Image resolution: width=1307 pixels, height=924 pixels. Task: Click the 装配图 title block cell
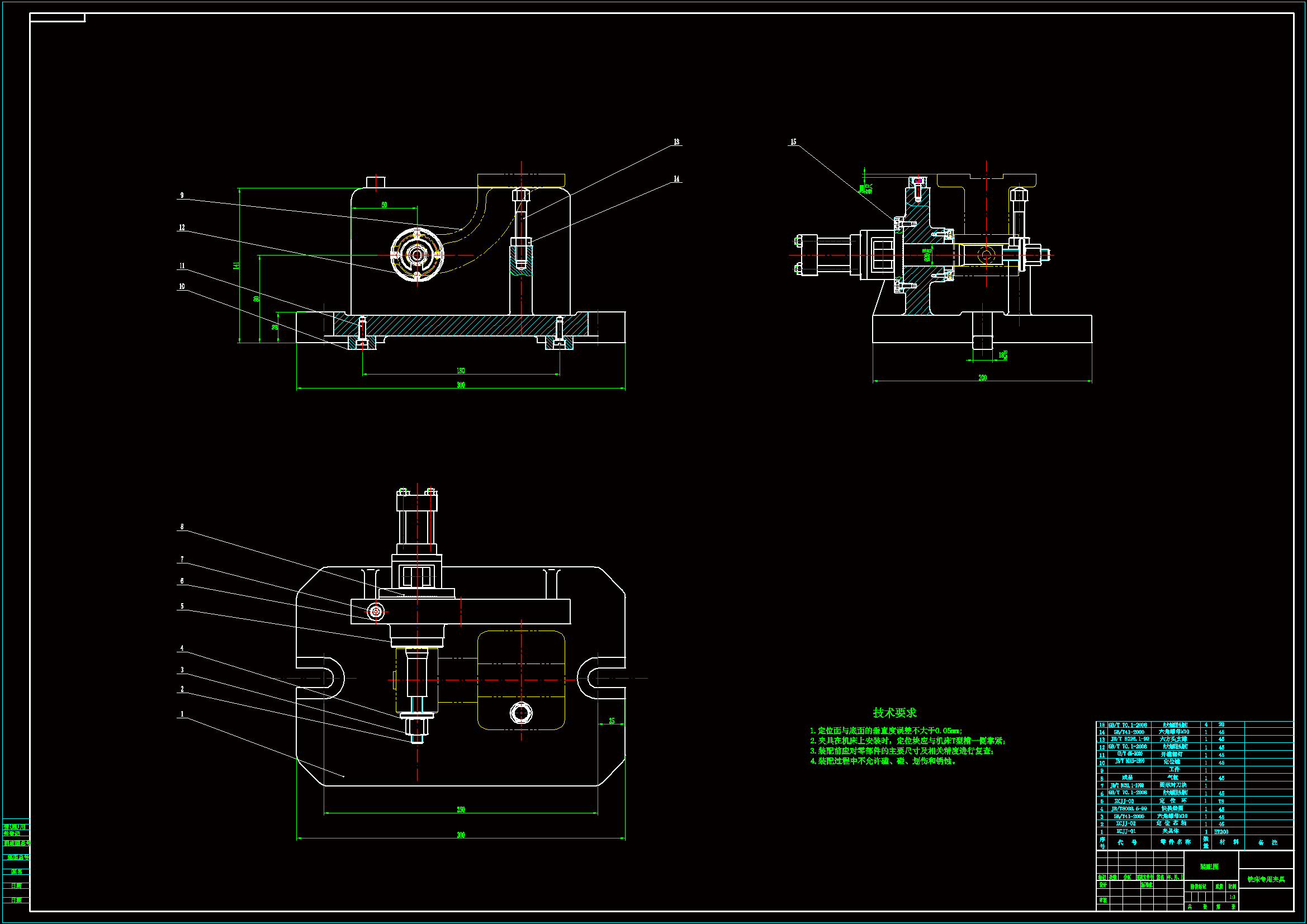coord(1209,866)
